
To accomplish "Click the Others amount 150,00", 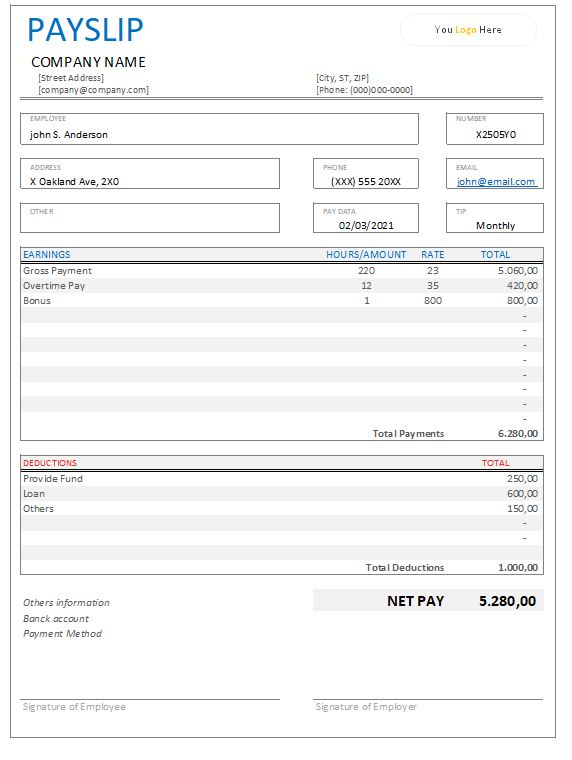I will (x=522, y=509).
